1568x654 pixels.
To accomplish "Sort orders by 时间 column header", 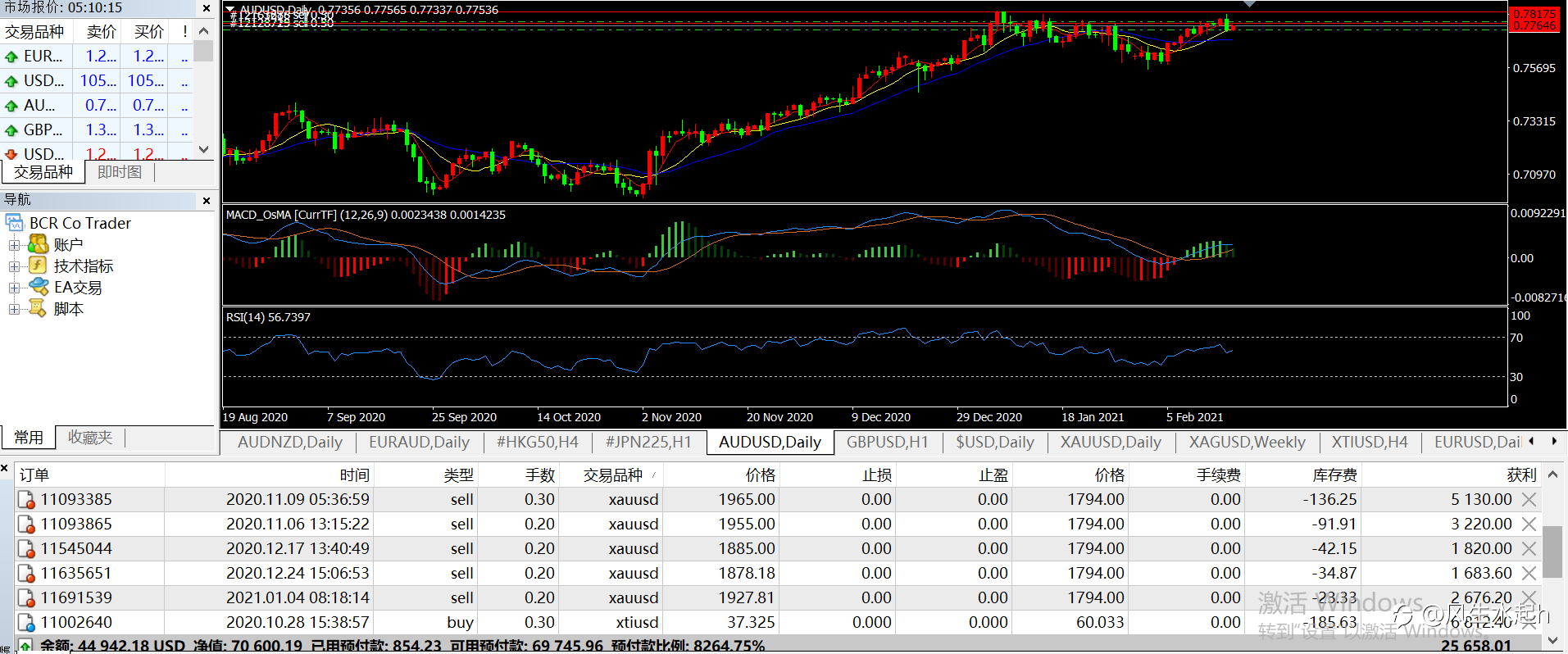I will 270,475.
